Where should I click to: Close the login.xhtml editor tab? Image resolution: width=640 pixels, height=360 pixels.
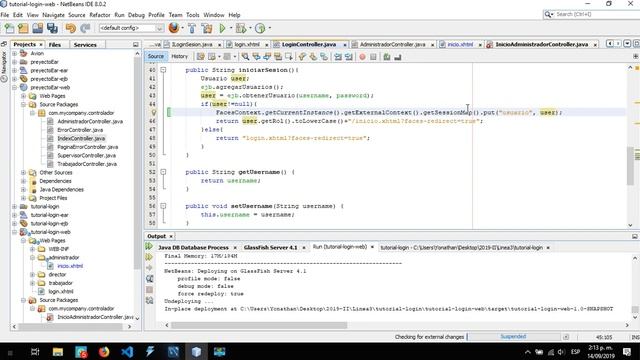coord(267,44)
